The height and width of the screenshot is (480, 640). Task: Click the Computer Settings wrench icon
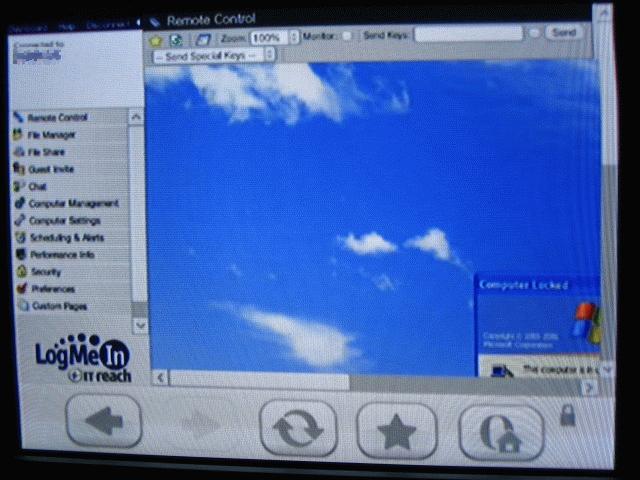[x=20, y=220]
